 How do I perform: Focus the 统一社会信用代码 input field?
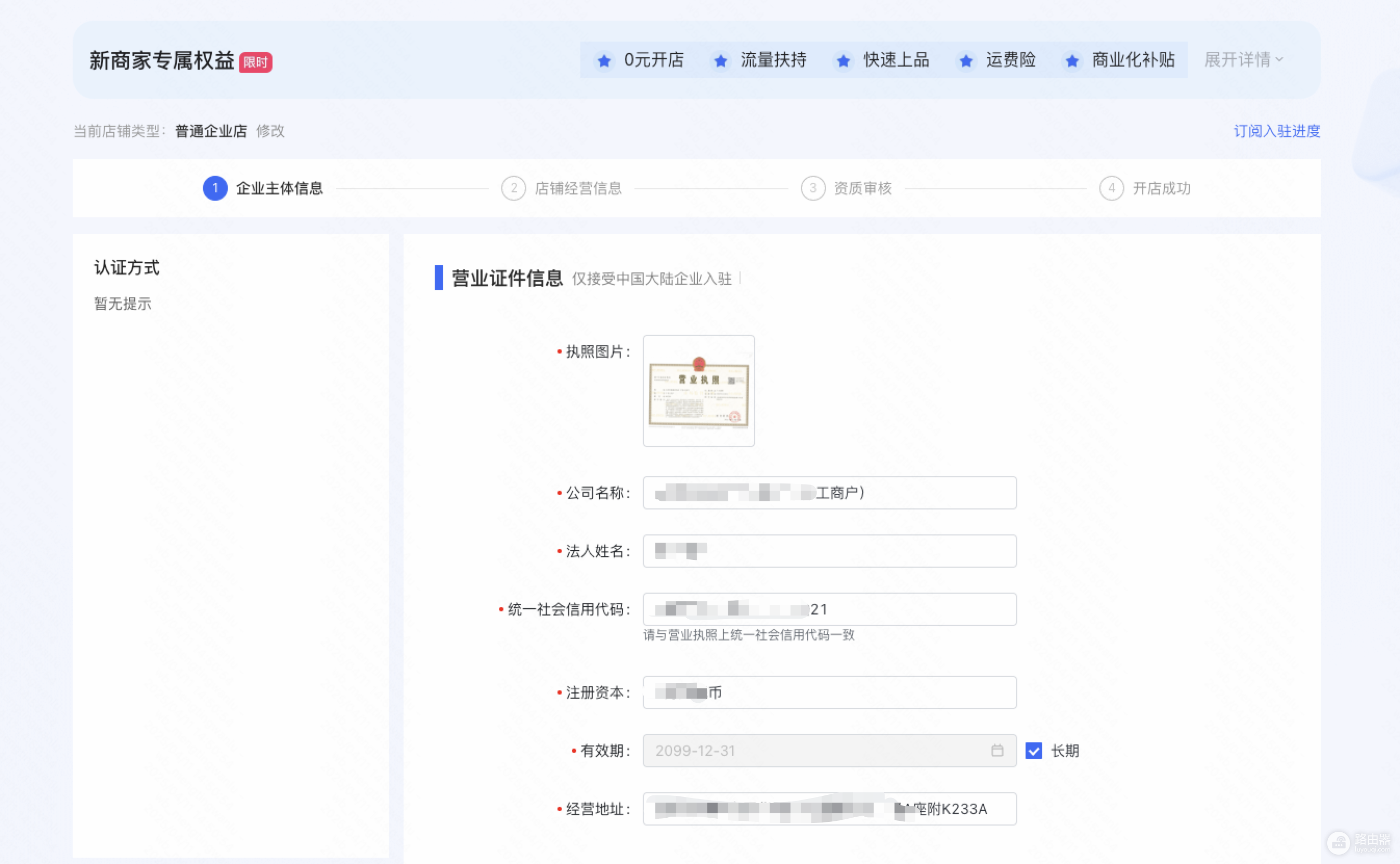point(829,609)
